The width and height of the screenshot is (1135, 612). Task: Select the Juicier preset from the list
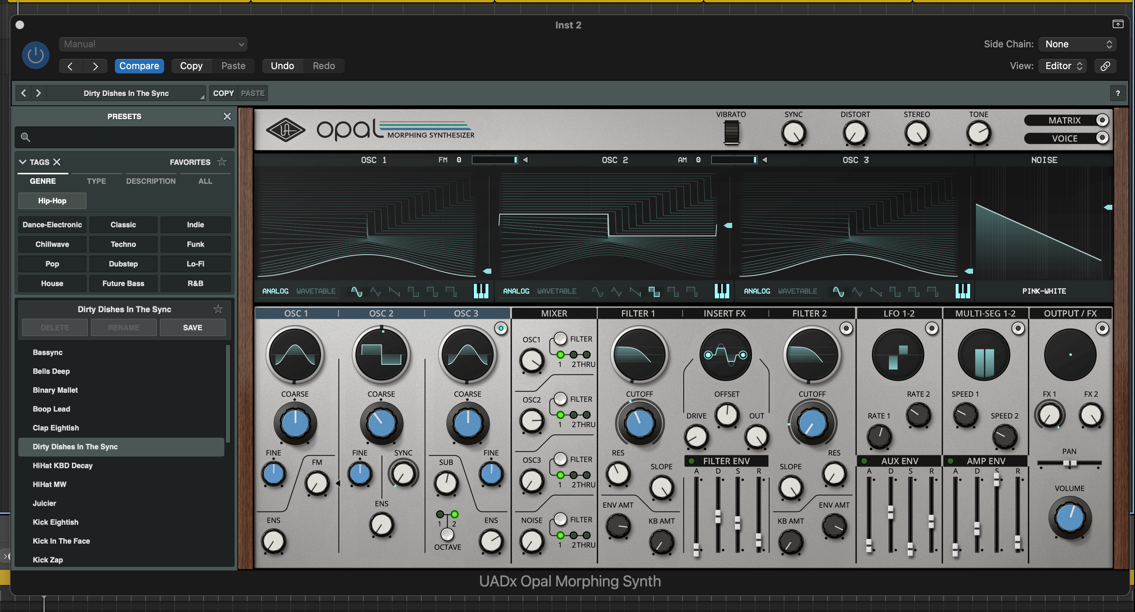[44, 503]
